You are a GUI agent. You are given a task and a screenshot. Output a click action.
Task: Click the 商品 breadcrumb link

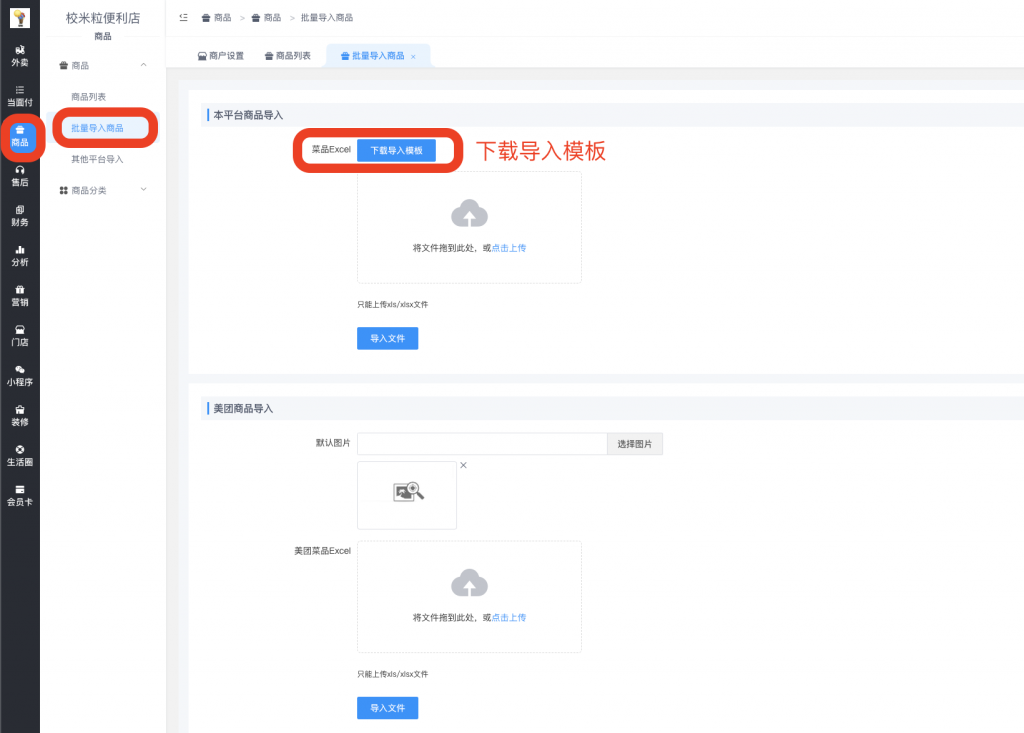coord(216,17)
